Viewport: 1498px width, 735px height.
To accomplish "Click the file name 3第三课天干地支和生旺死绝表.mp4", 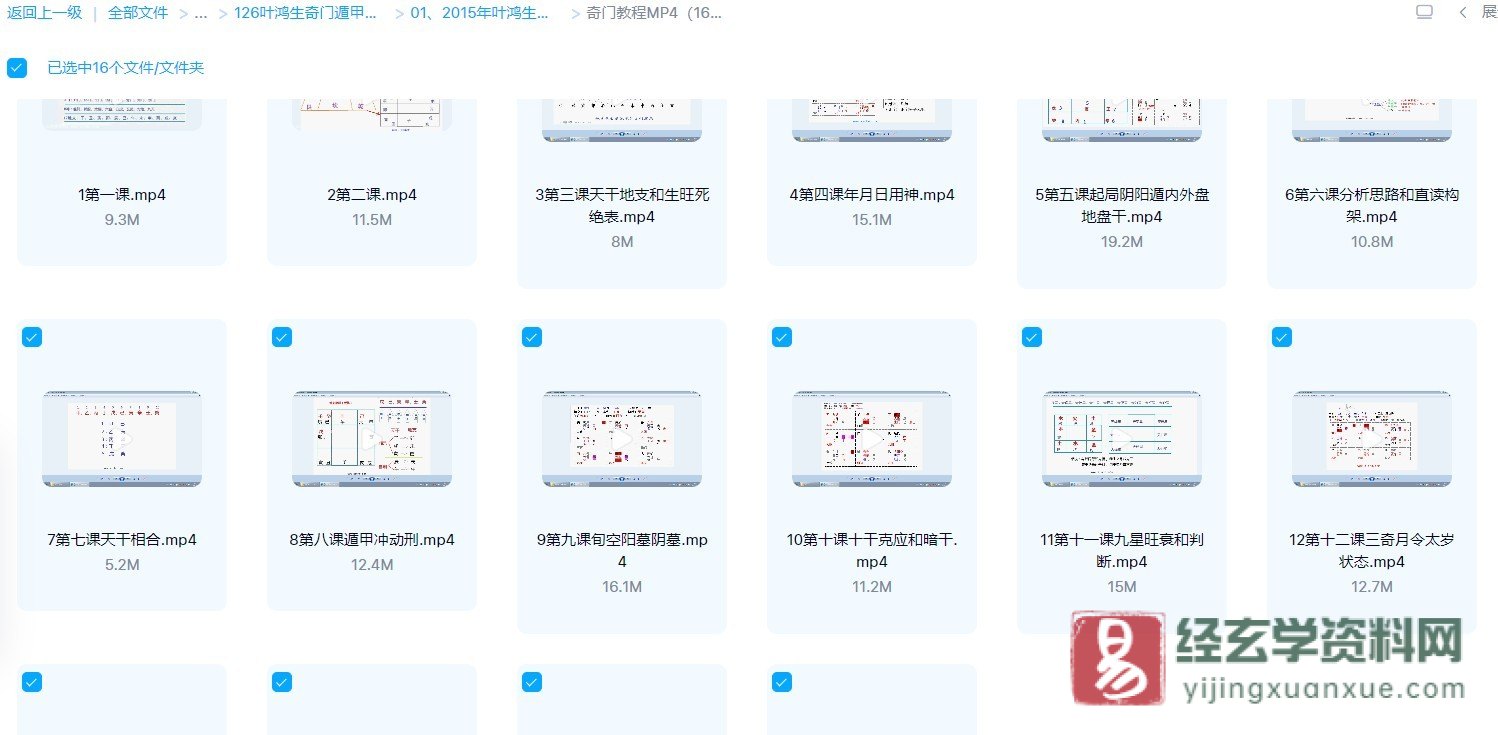I will (x=622, y=206).
